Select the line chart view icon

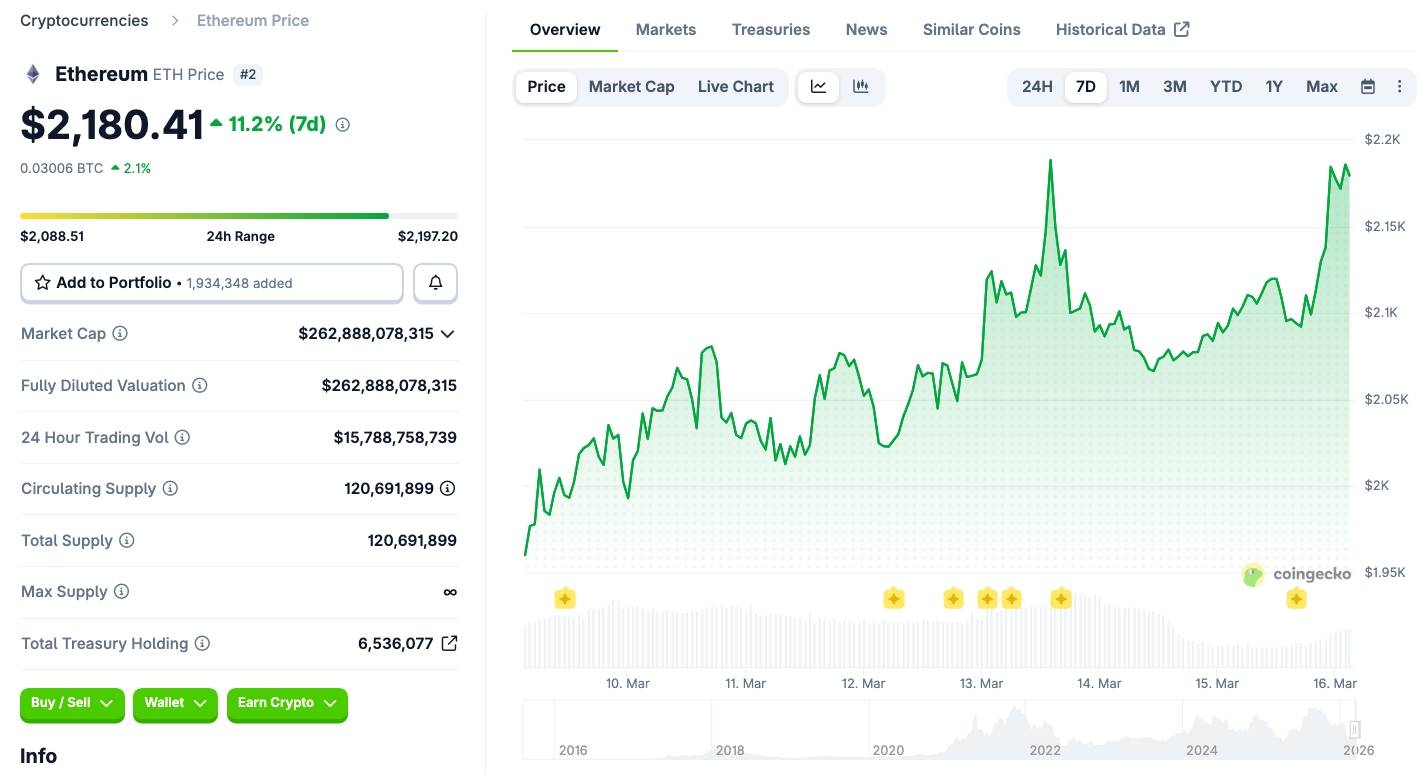tap(817, 87)
